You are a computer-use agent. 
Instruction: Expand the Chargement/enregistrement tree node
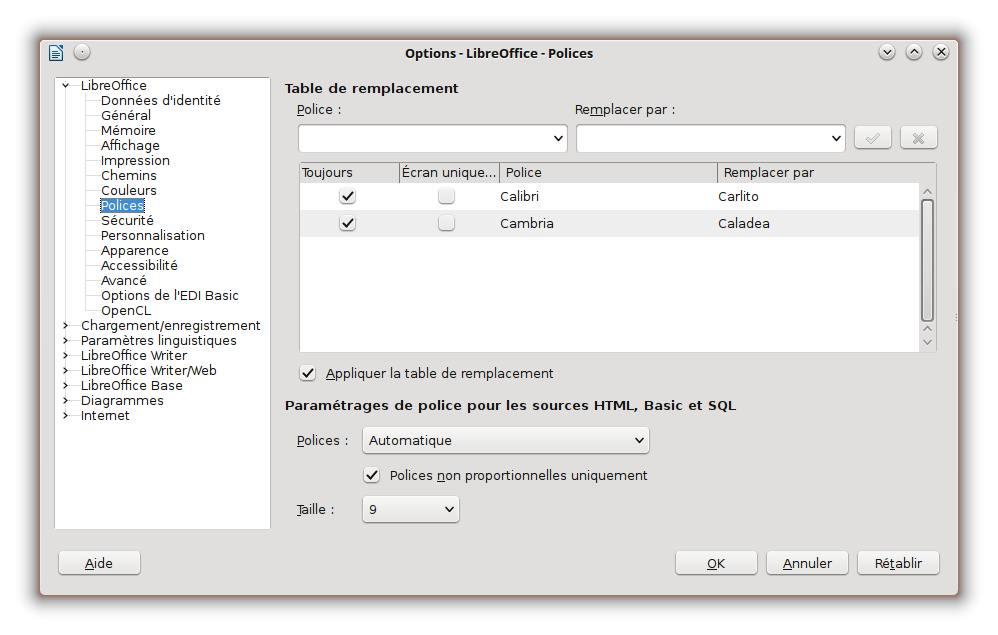click(66, 325)
